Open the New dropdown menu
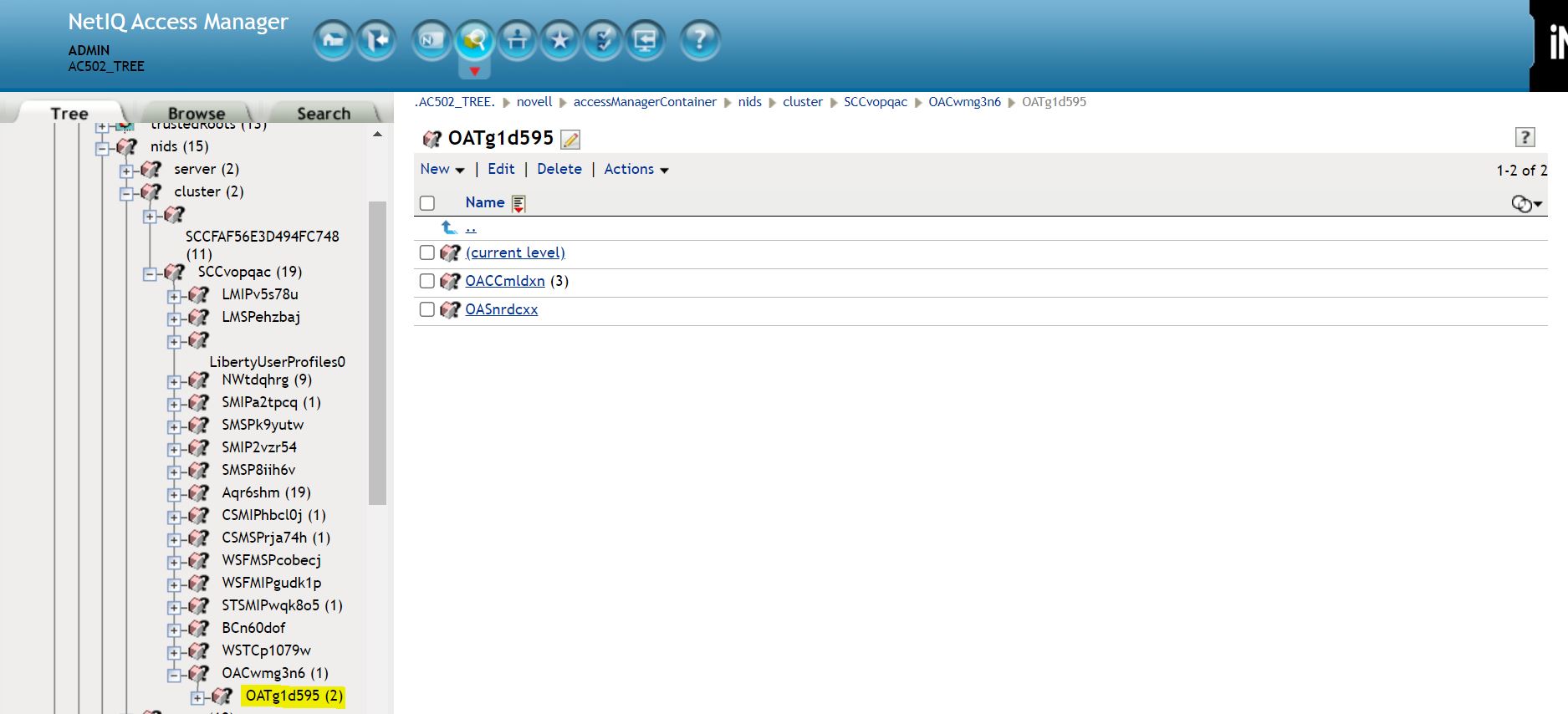 (442, 169)
